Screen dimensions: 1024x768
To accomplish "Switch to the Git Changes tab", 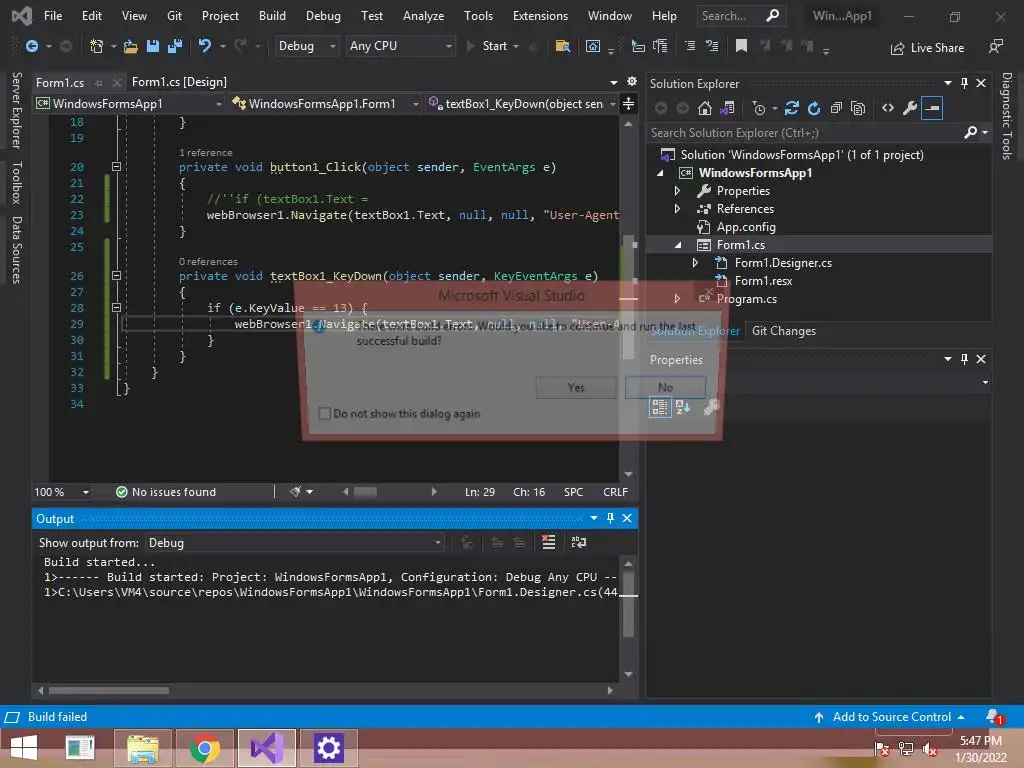I will (784, 331).
